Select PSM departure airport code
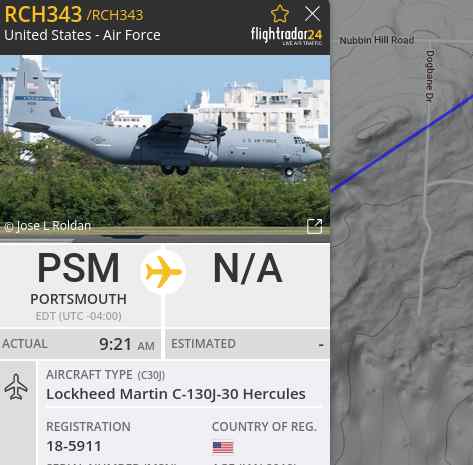 click(78, 268)
